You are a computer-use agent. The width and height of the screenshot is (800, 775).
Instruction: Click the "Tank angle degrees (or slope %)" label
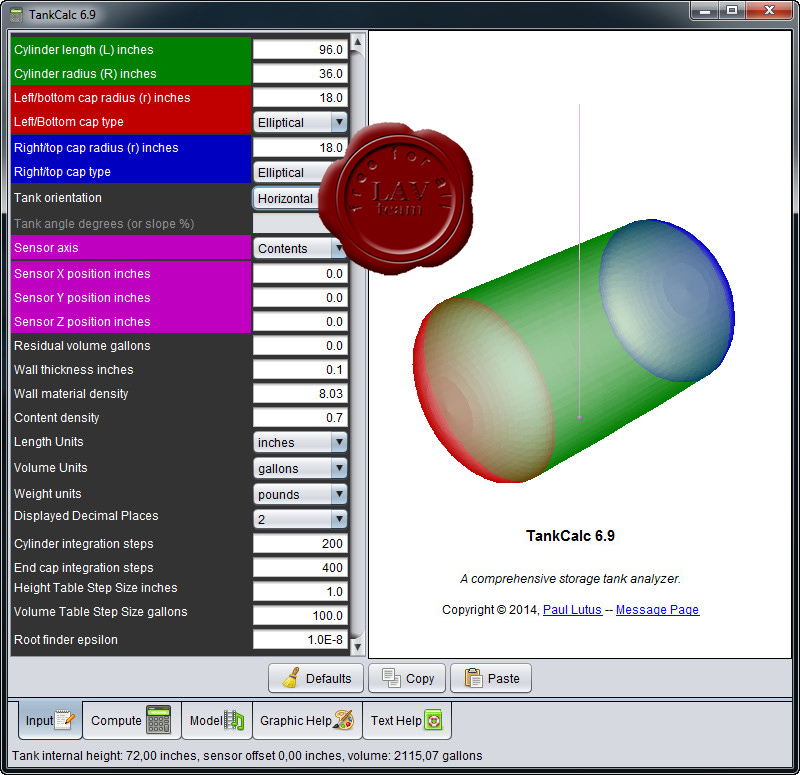point(104,223)
